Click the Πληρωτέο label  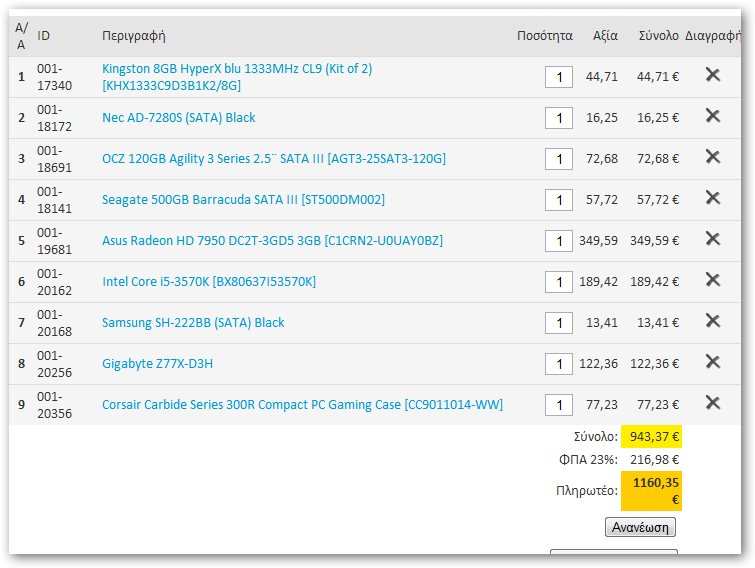click(586, 491)
